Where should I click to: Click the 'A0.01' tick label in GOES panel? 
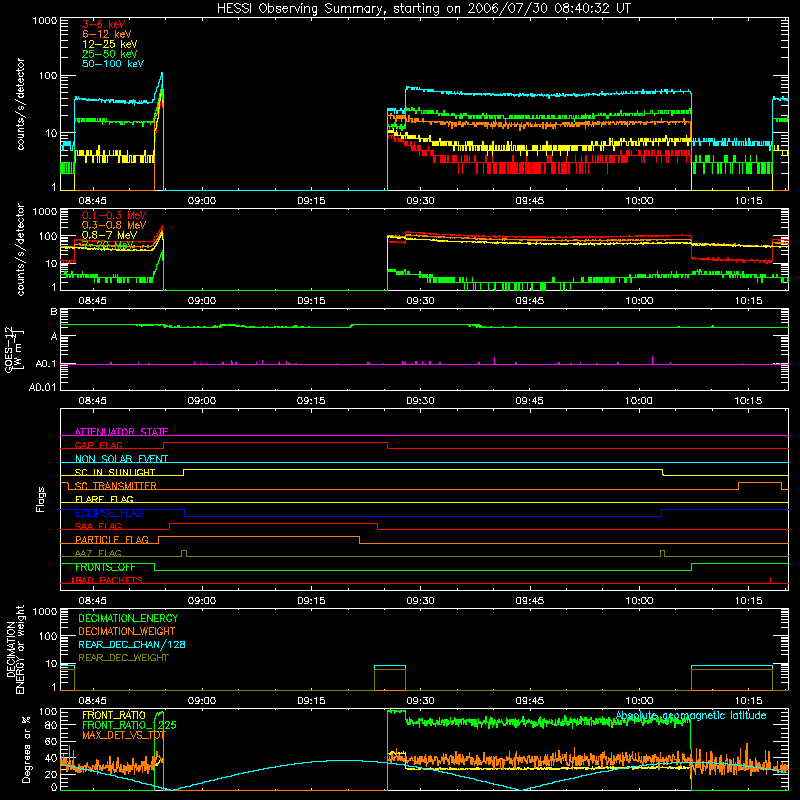(x=42, y=388)
